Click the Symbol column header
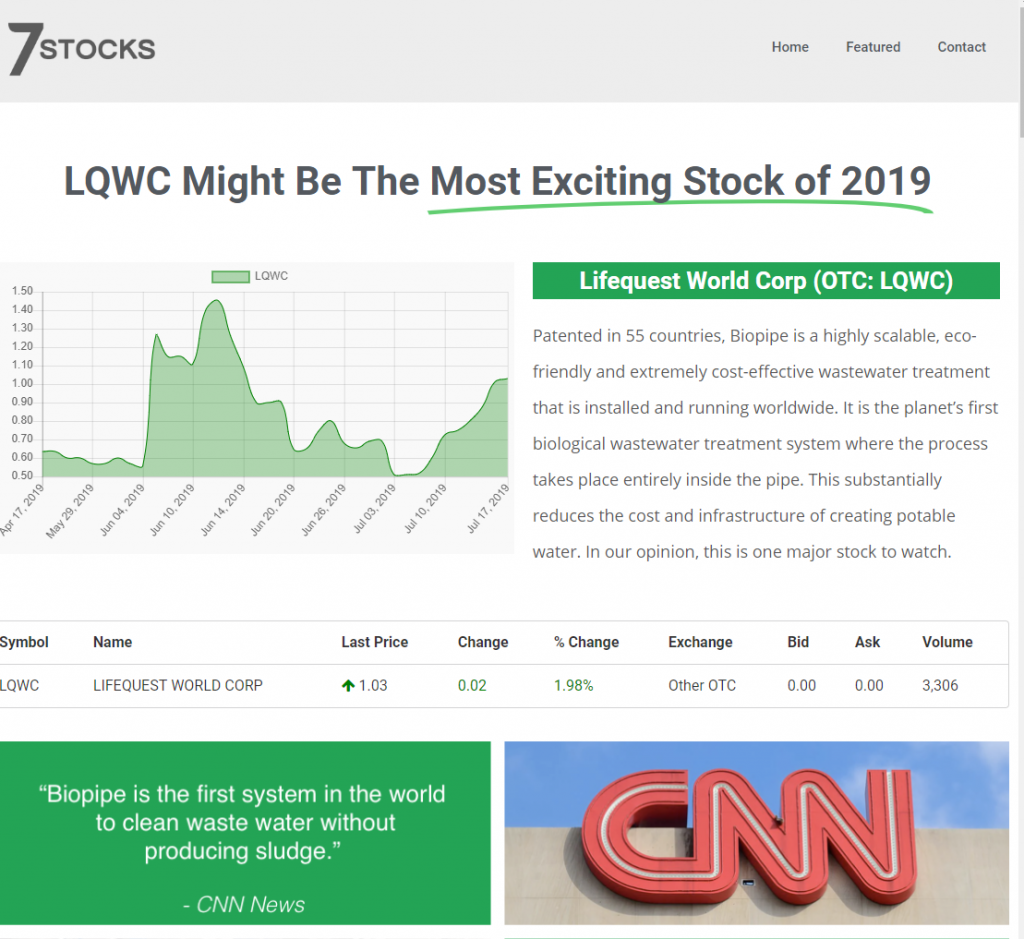 pos(24,642)
